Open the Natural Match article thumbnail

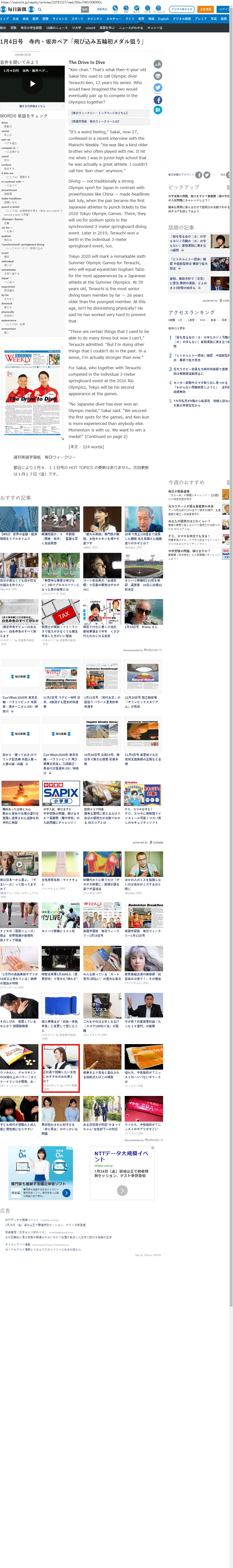point(143,676)
